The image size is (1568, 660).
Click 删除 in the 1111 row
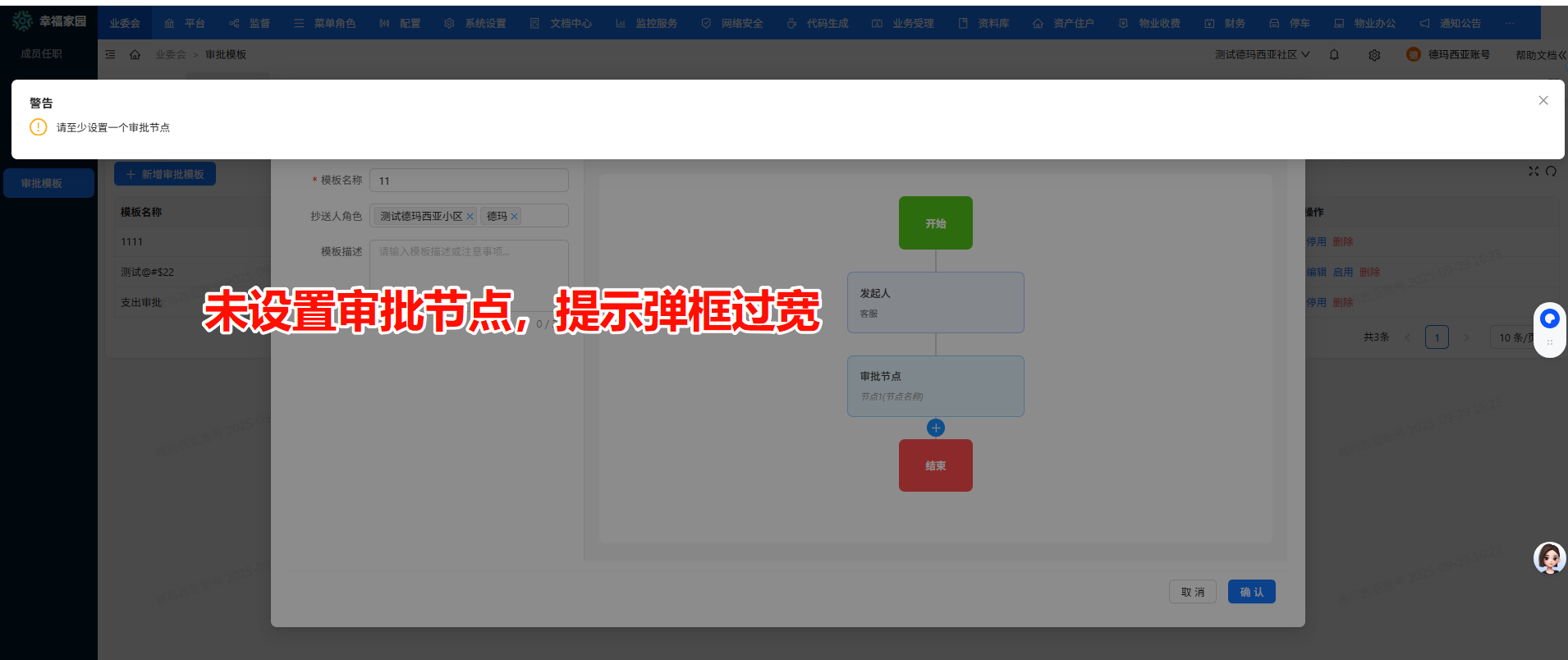(x=1343, y=241)
